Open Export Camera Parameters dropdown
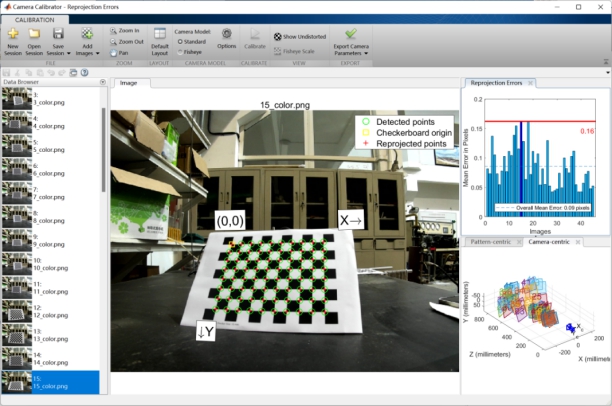 [350, 52]
